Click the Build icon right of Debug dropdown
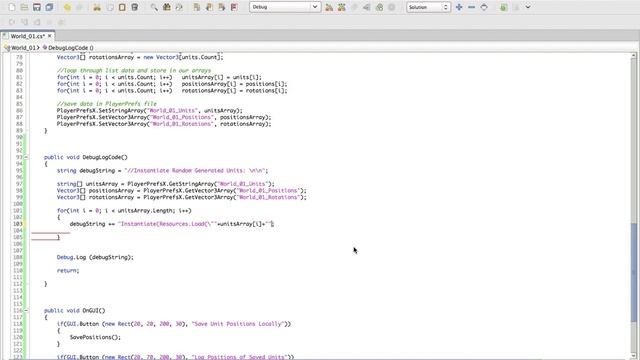640x360 pixels. point(329,7)
